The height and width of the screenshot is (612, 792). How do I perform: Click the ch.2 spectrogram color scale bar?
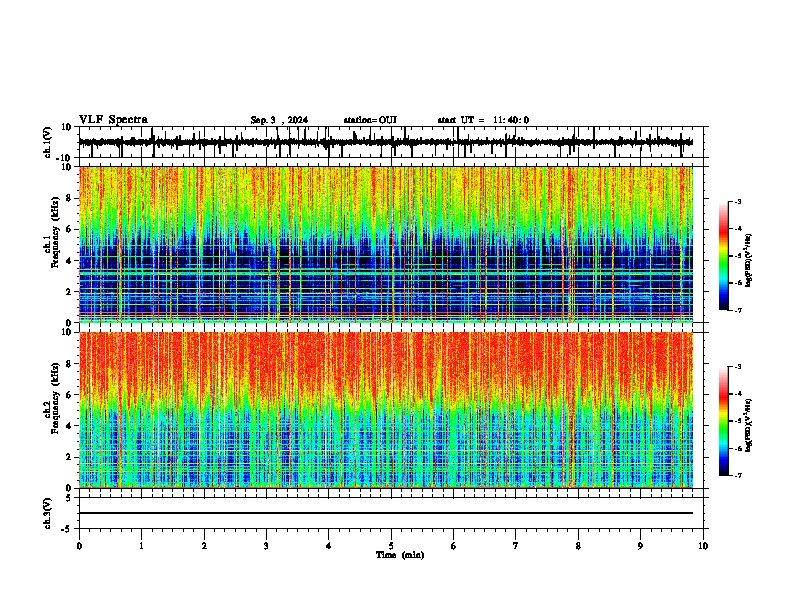click(x=724, y=421)
